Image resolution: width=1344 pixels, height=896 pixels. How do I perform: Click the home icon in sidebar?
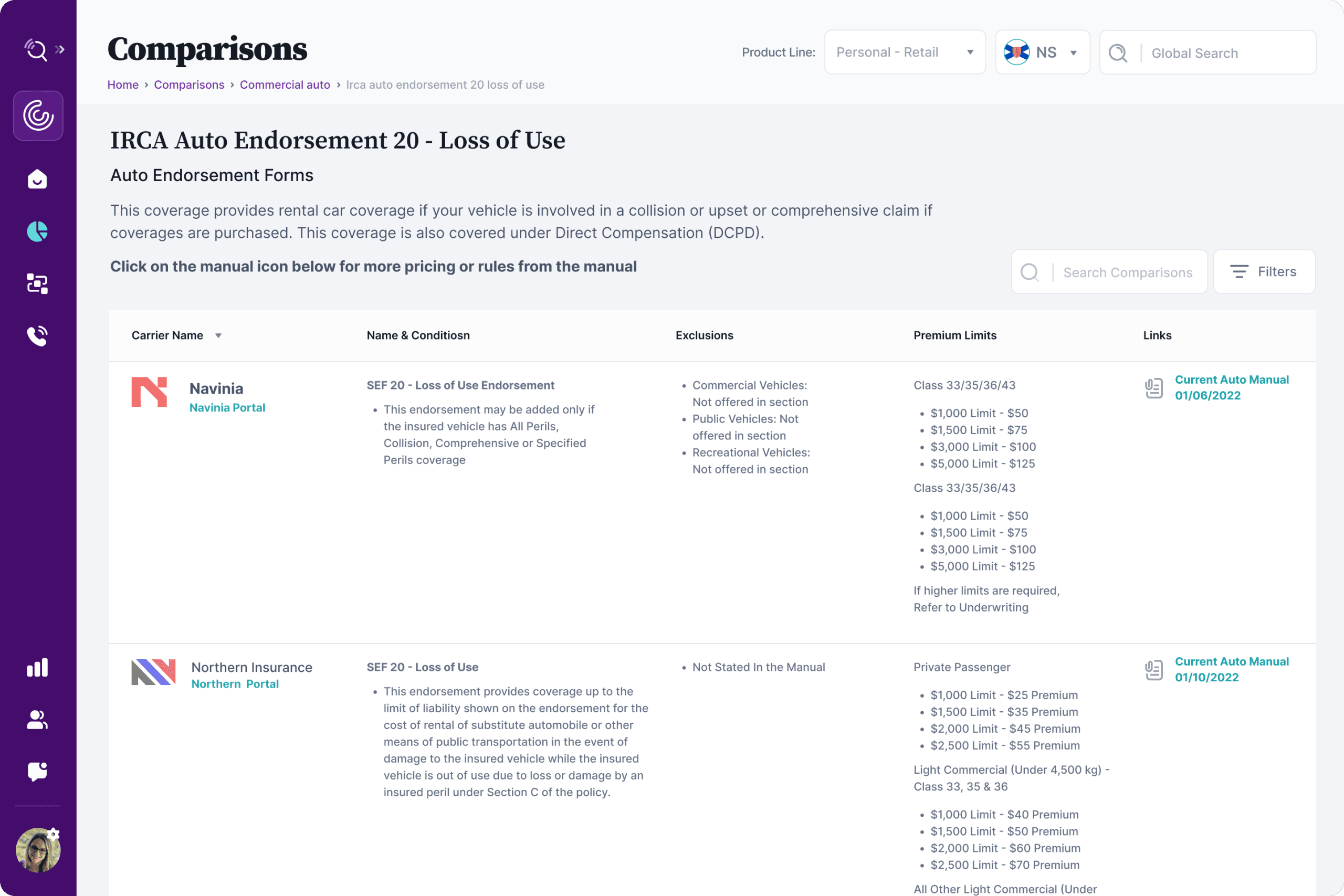click(37, 179)
